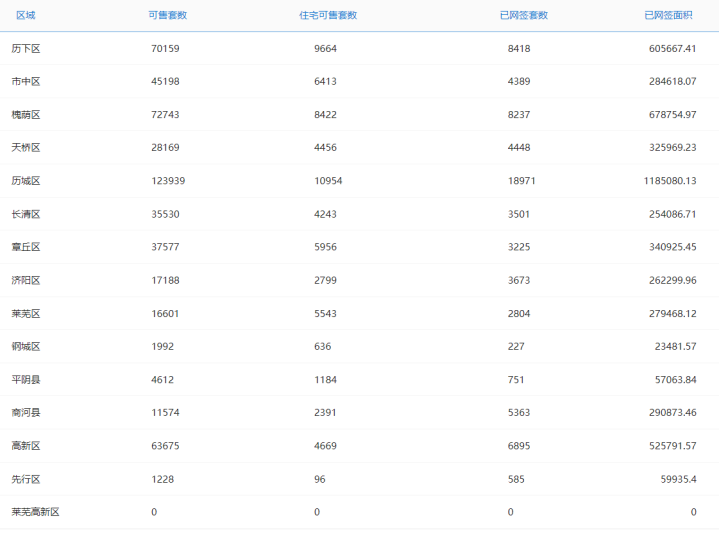The width and height of the screenshot is (719, 534).
Task: Click the 区域 column header
Action: pyautogui.click(x=26, y=15)
